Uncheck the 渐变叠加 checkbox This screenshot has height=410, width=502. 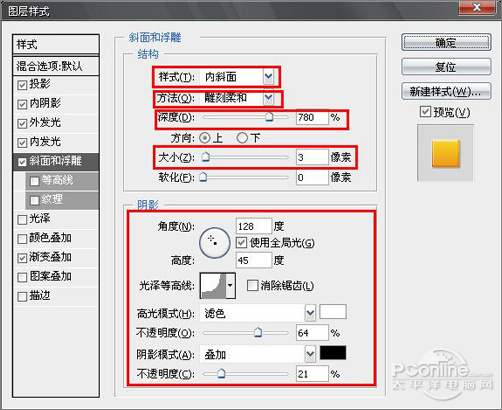(22, 258)
